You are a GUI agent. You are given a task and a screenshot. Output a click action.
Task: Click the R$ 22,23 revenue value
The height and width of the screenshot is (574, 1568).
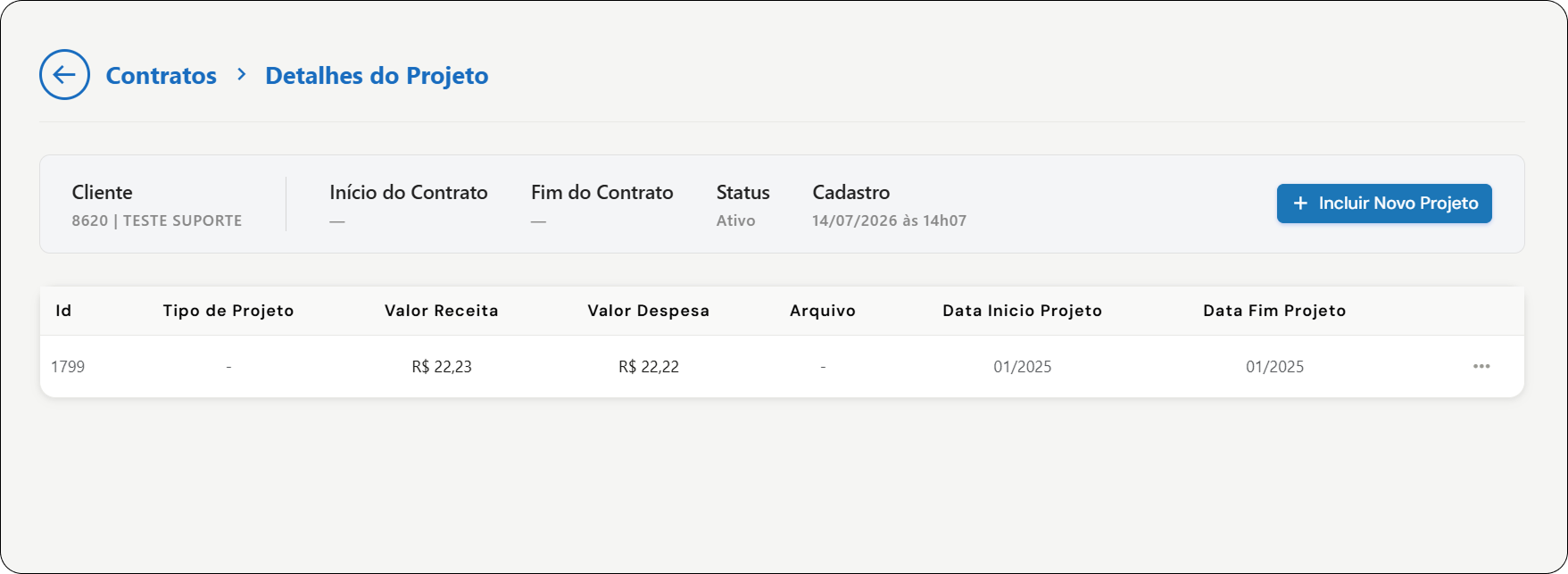click(x=442, y=367)
